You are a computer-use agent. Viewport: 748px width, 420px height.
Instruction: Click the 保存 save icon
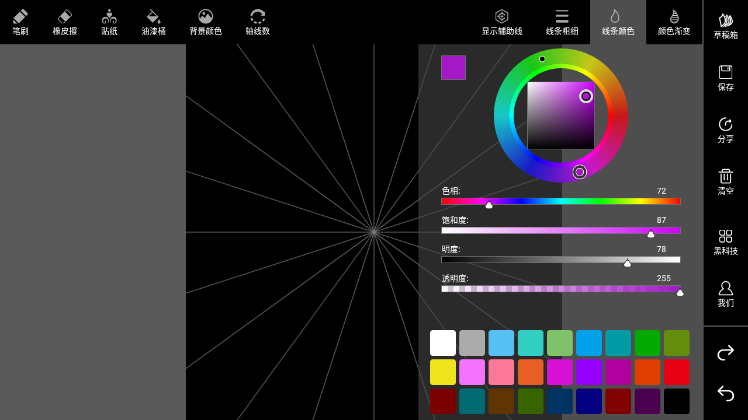pyautogui.click(x=726, y=78)
